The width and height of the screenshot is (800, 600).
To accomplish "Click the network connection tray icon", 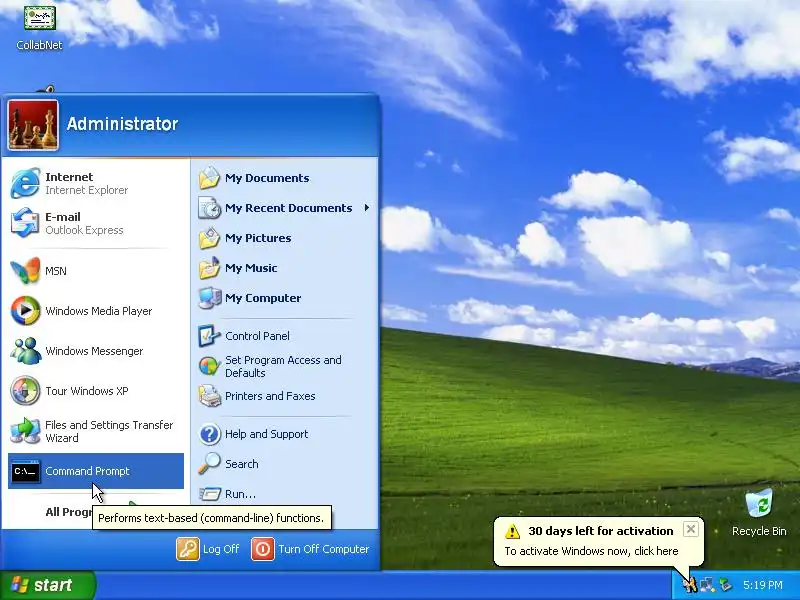I will tap(707, 585).
